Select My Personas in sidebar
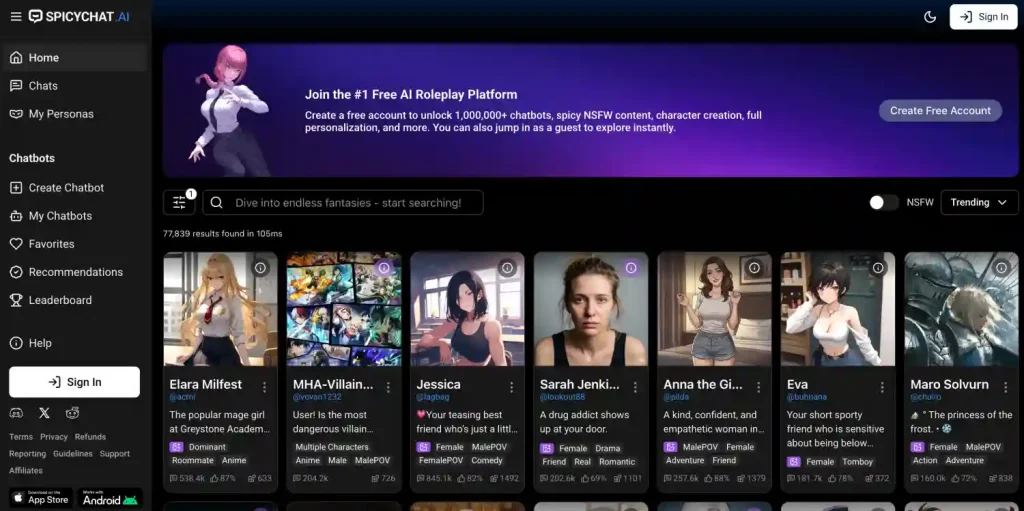The height and width of the screenshot is (511, 1024). coord(61,114)
